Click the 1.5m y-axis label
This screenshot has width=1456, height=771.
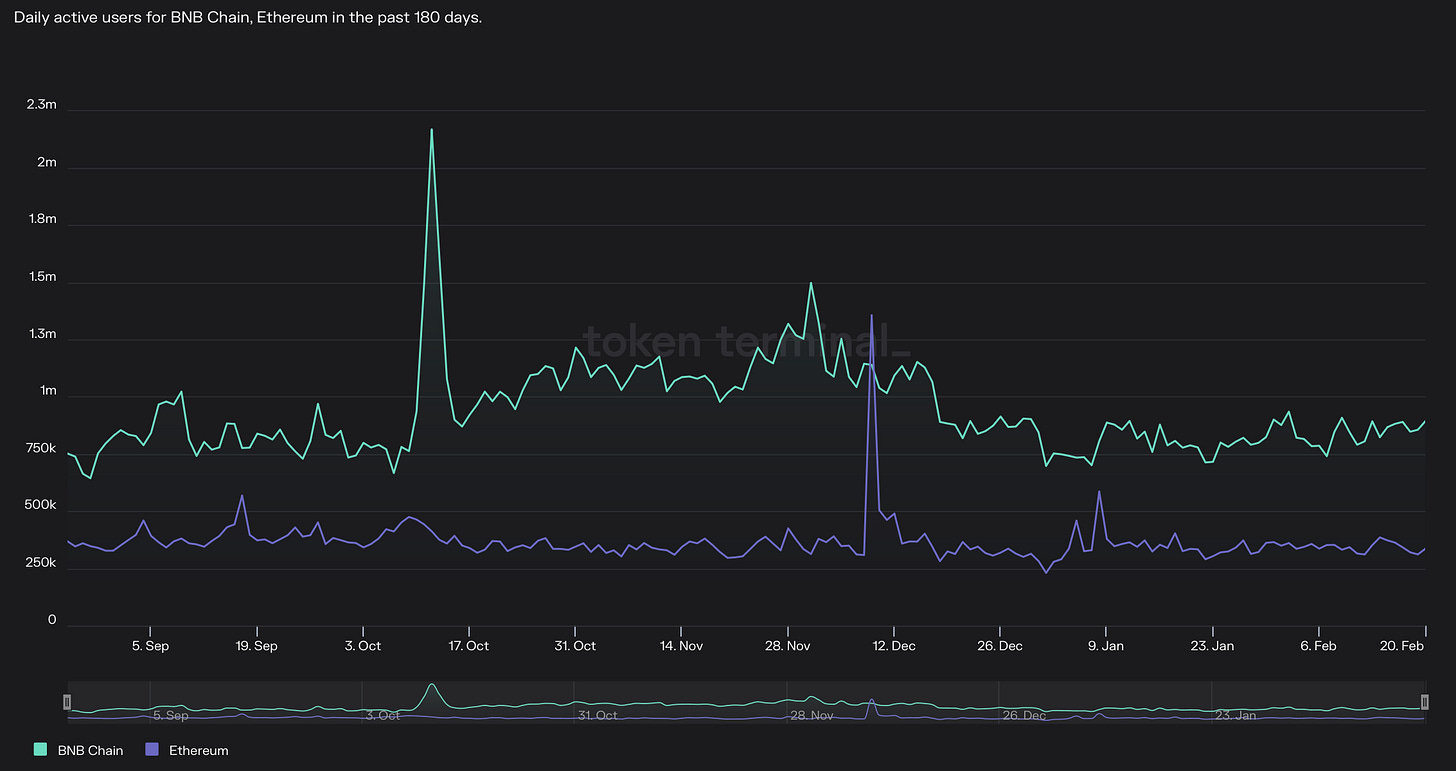42,276
